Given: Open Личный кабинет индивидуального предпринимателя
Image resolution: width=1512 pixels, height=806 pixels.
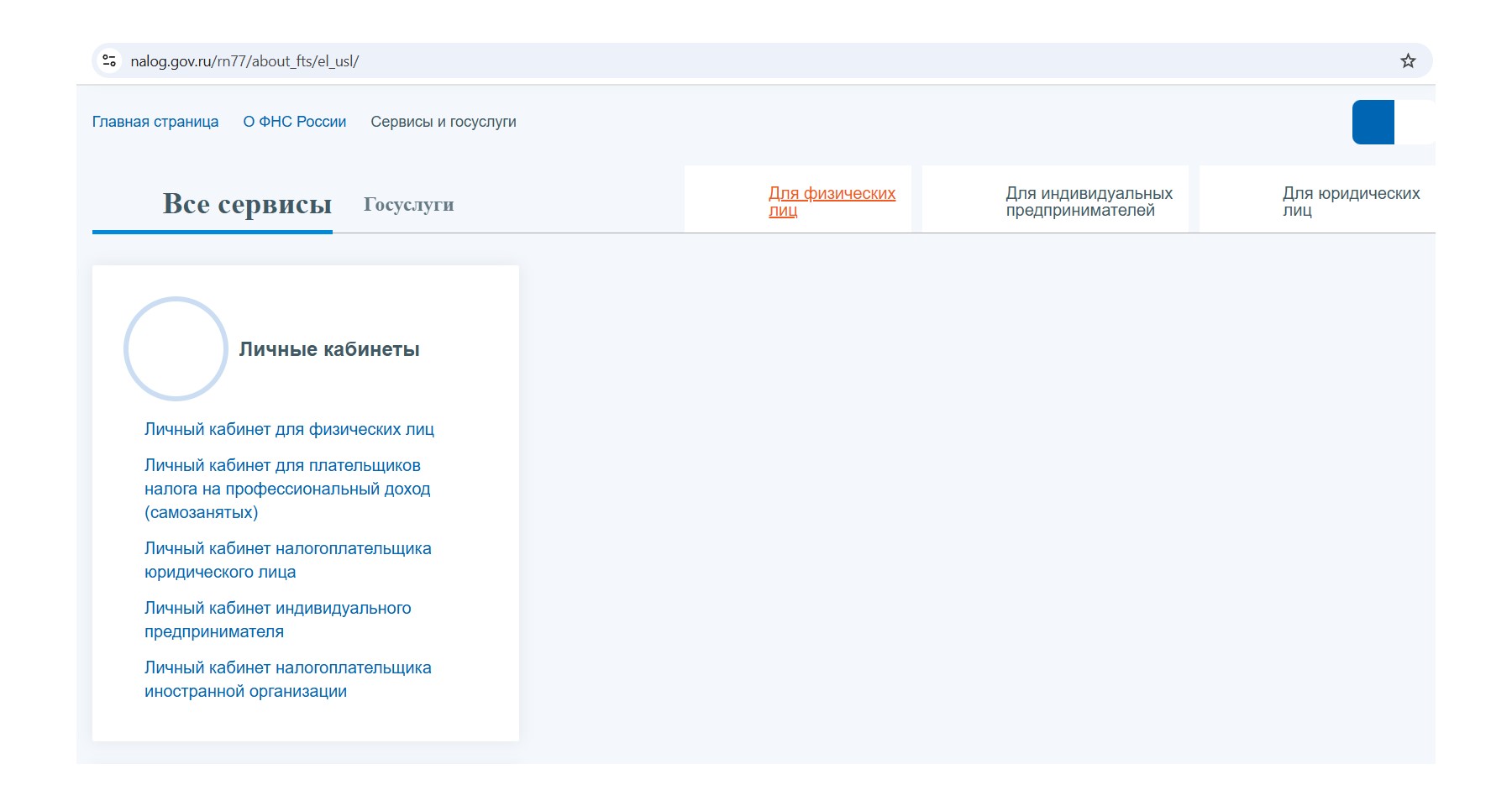Looking at the screenshot, I should 277,620.
